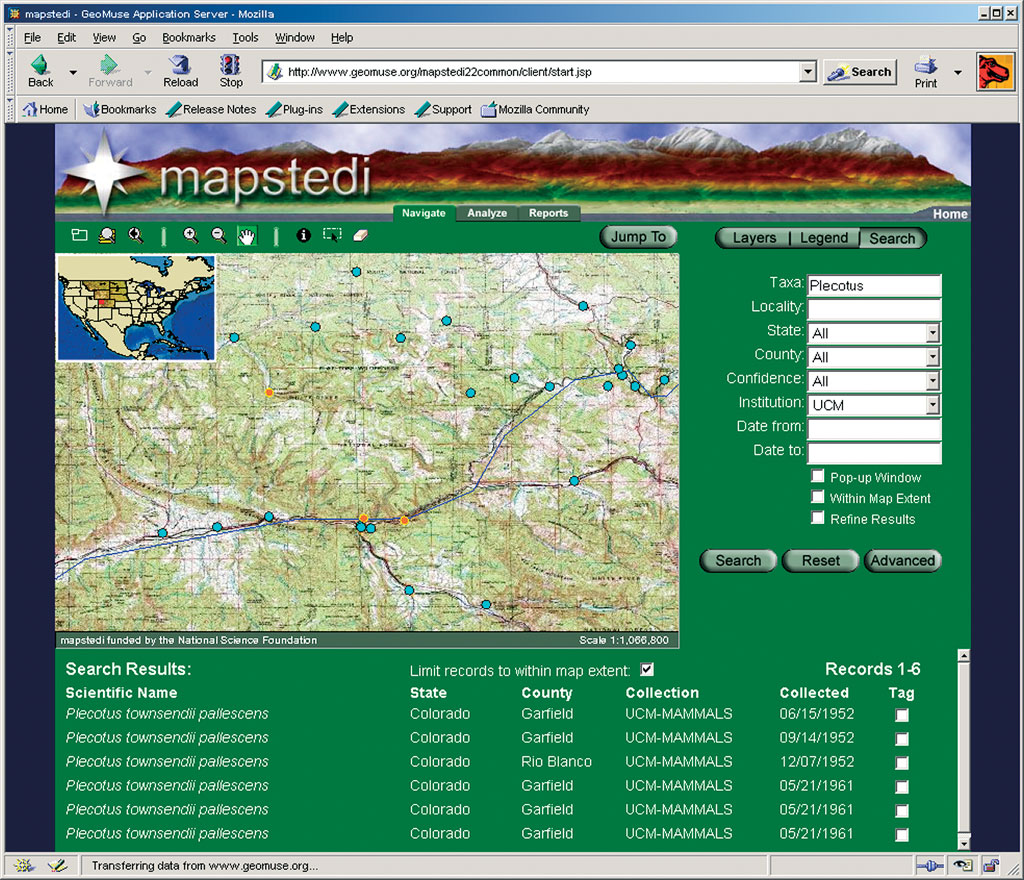Click the identify info tool icon
This screenshot has width=1024, height=880.
(x=304, y=235)
